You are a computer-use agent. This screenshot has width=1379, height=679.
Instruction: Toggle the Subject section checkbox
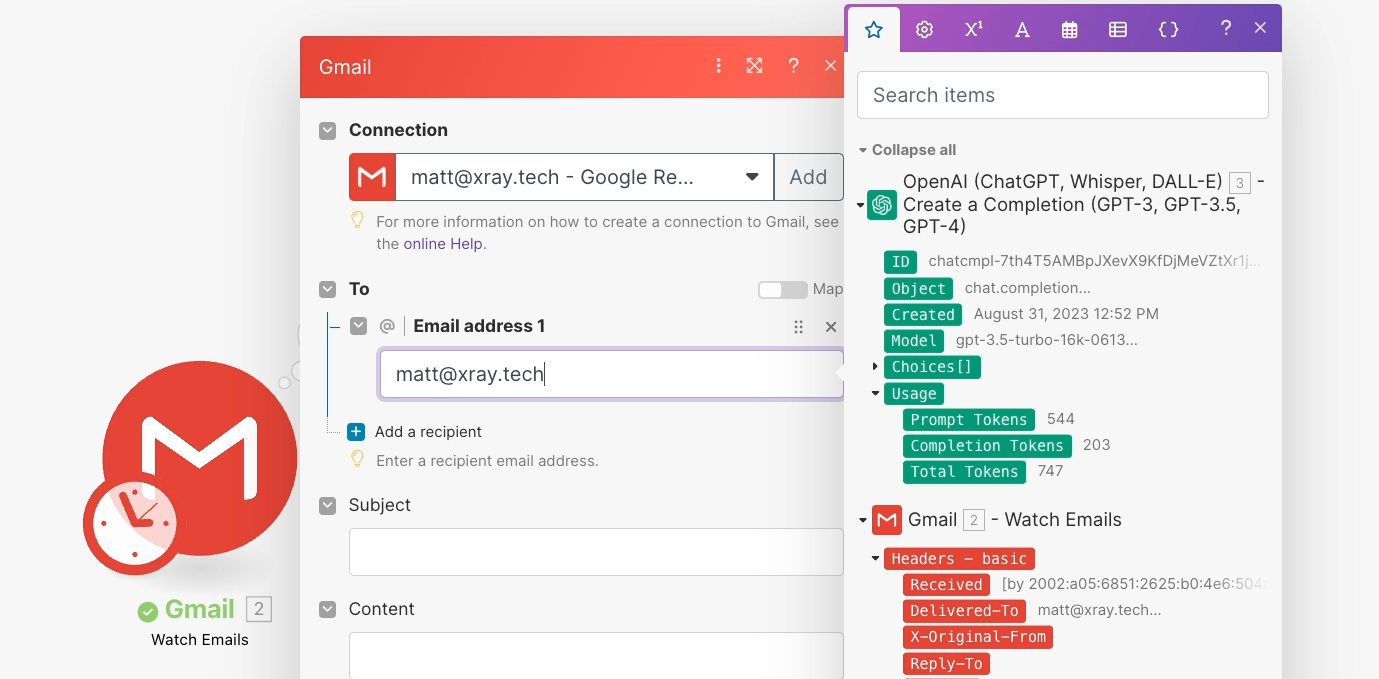(327, 505)
